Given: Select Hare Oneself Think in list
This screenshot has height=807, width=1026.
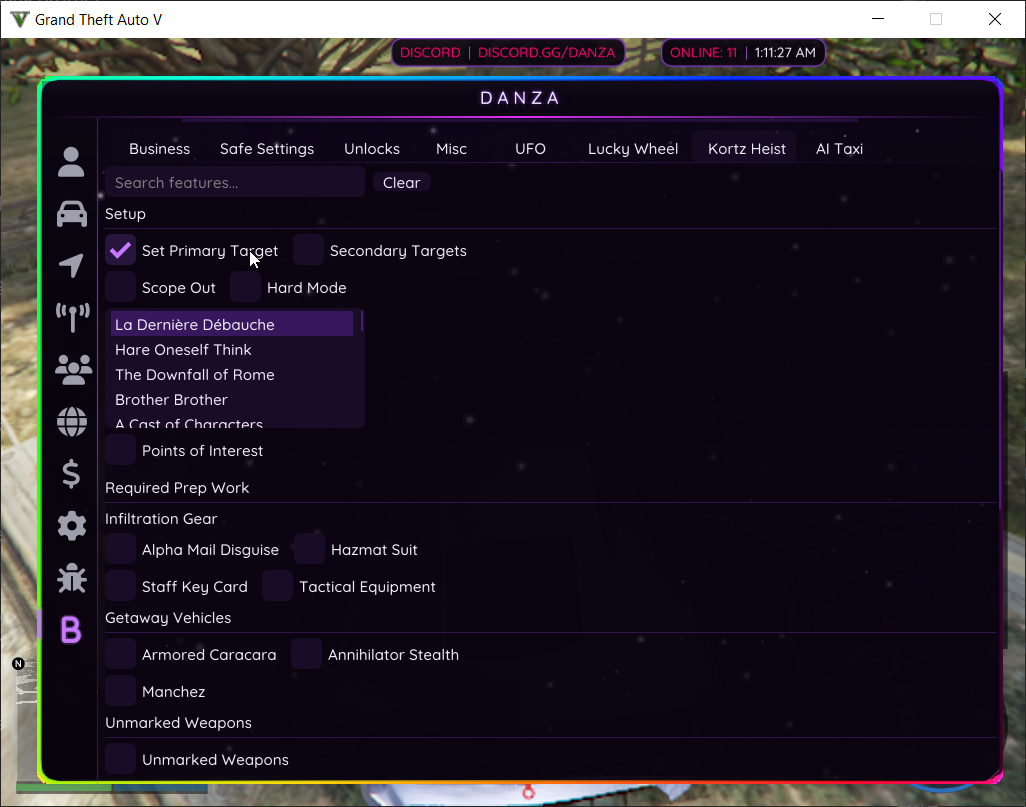Looking at the screenshot, I should click(x=232, y=350).
